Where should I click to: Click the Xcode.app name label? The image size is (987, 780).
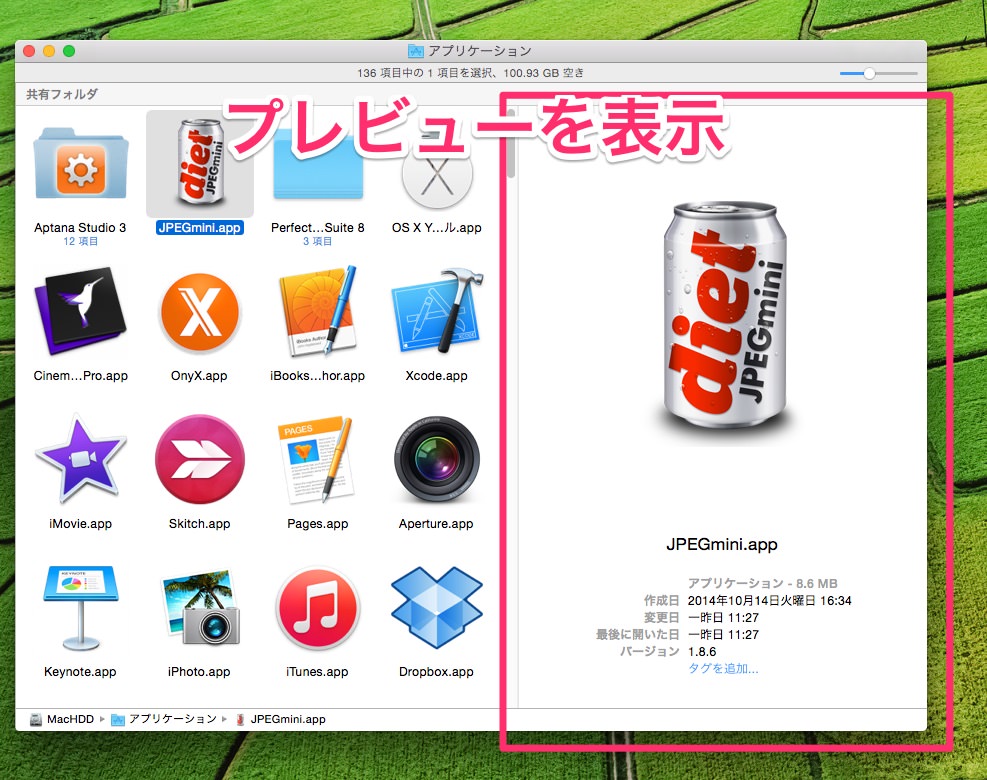(436, 376)
